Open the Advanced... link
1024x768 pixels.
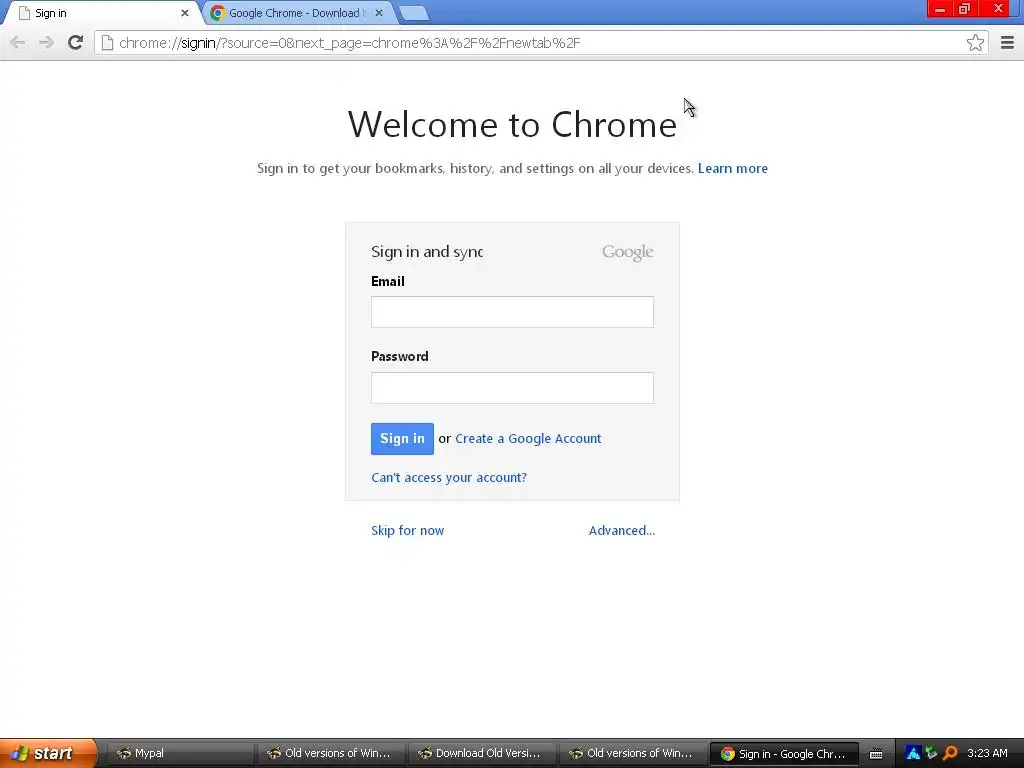pos(622,530)
